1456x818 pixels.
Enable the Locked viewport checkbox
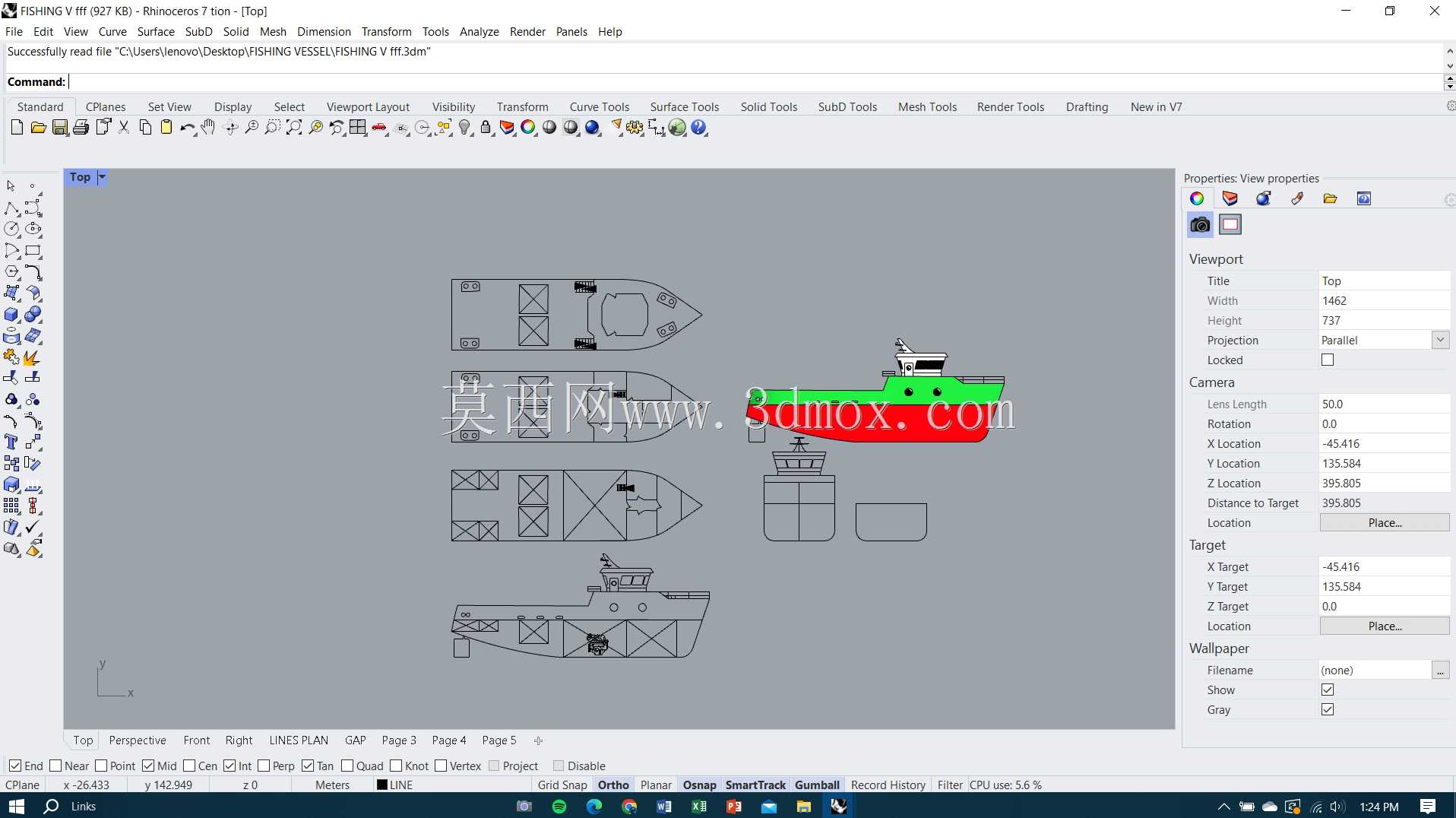[1328, 360]
